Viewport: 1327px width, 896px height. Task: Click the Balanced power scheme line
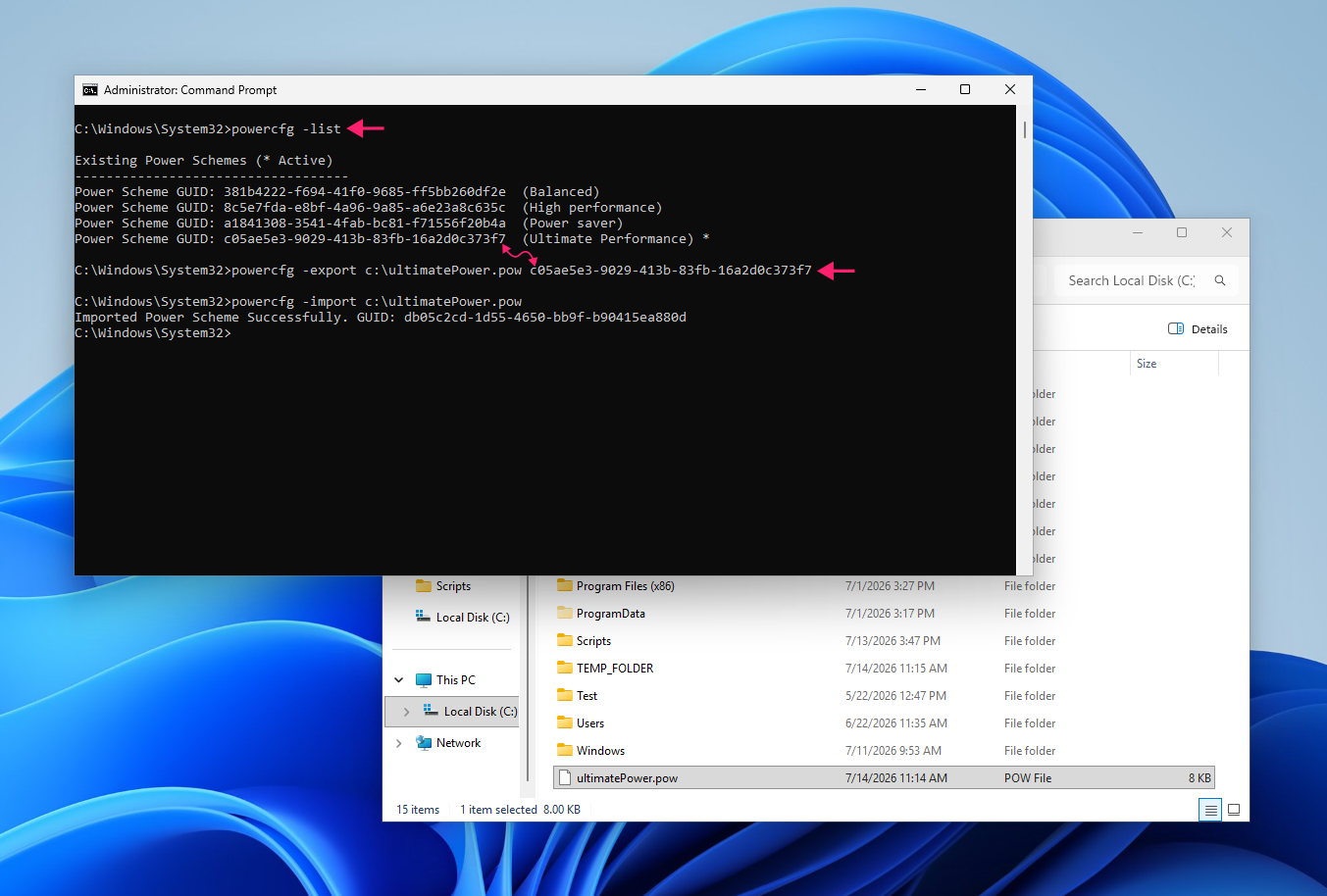click(x=337, y=192)
